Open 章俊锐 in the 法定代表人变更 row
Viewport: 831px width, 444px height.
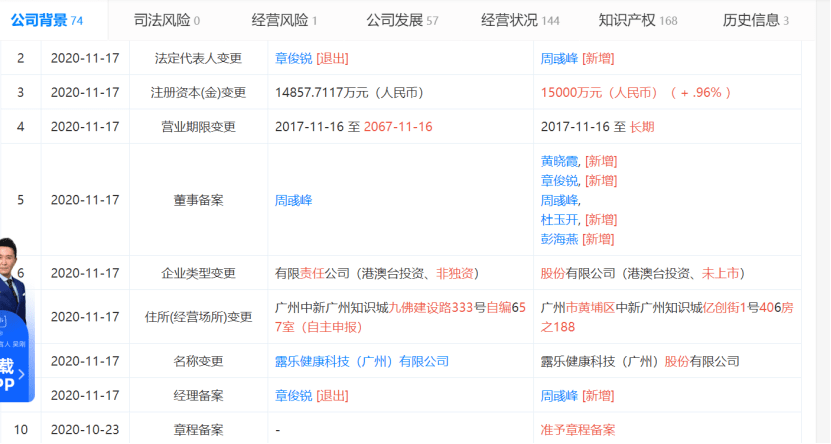coord(294,59)
